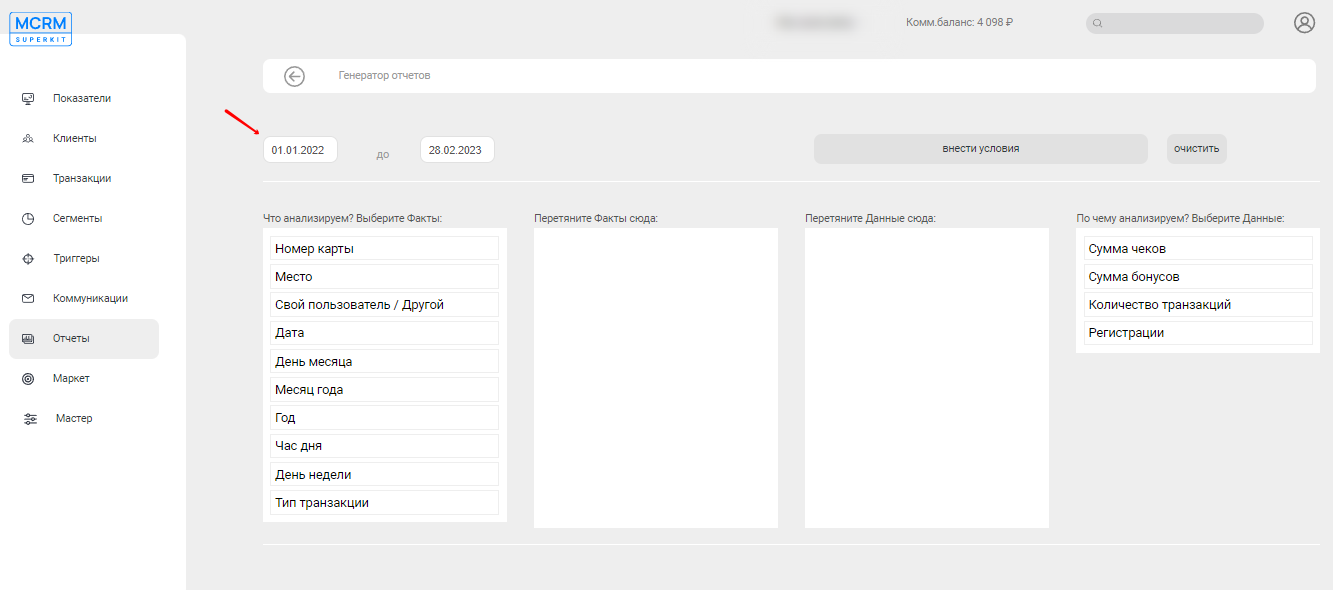This screenshot has height=590, width=1333.
Task: Click the end date field 28.02.2023
Action: [x=457, y=150]
